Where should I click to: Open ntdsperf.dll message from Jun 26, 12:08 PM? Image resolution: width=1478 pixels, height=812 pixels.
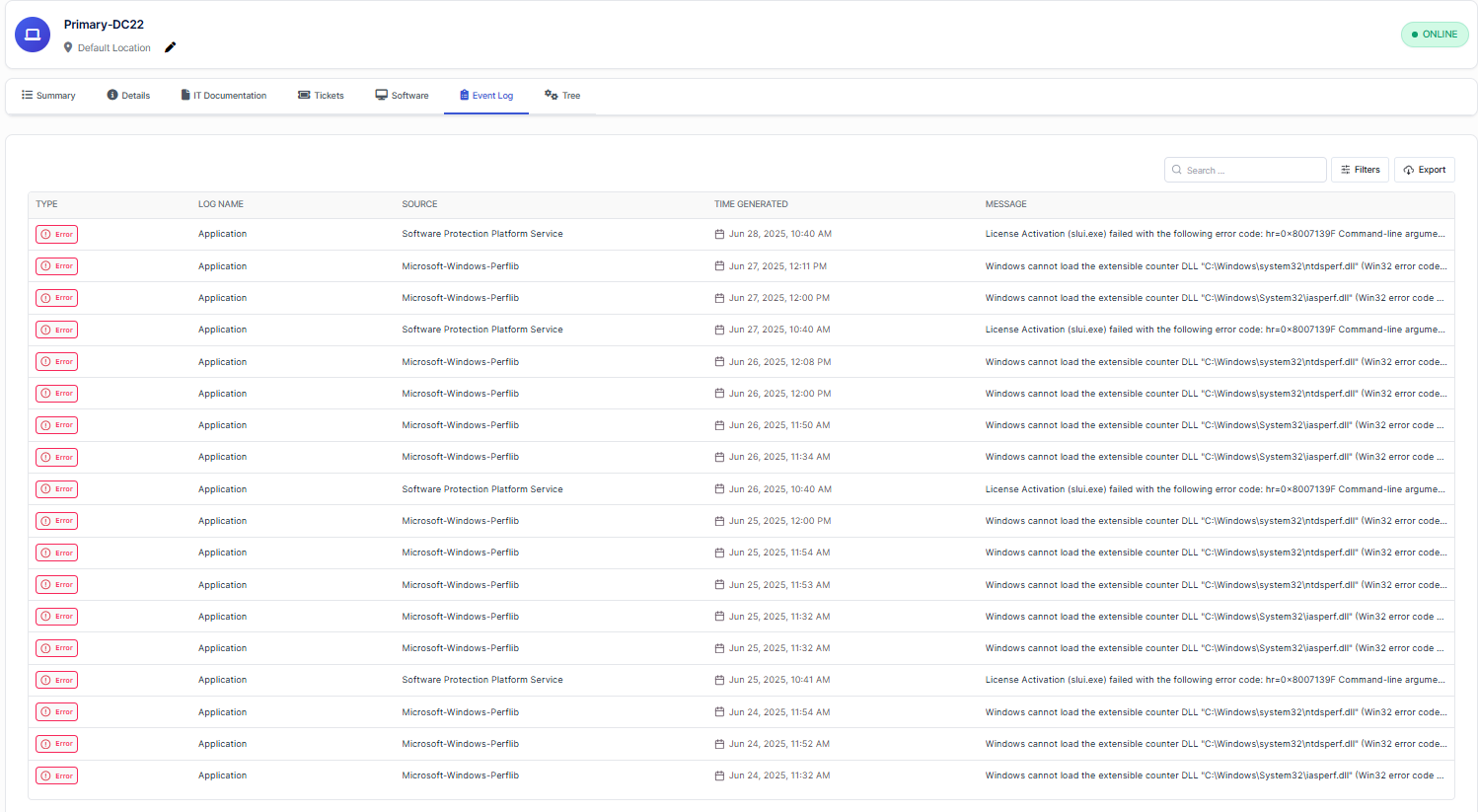[1216, 362]
